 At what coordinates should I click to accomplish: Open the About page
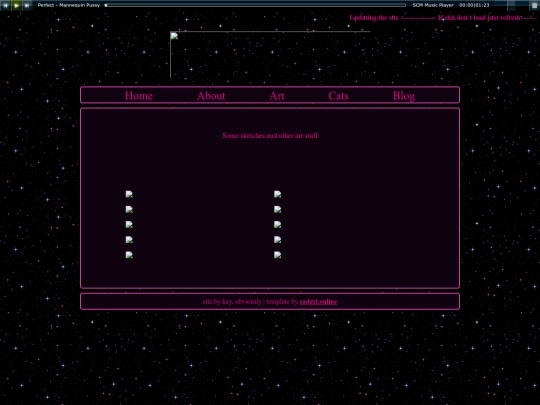click(211, 96)
